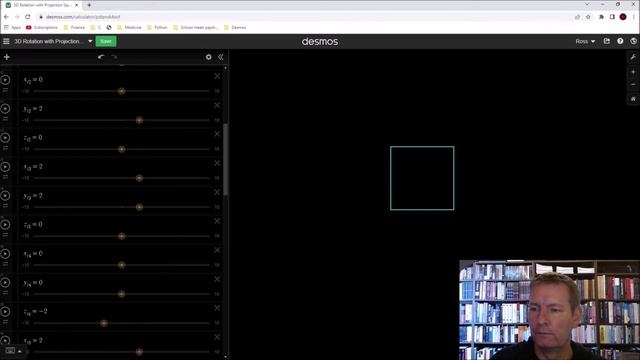Image resolution: width=640 pixels, height=360 pixels.
Task: Delete the z₁₄ = −2 expression
Action: (217, 308)
